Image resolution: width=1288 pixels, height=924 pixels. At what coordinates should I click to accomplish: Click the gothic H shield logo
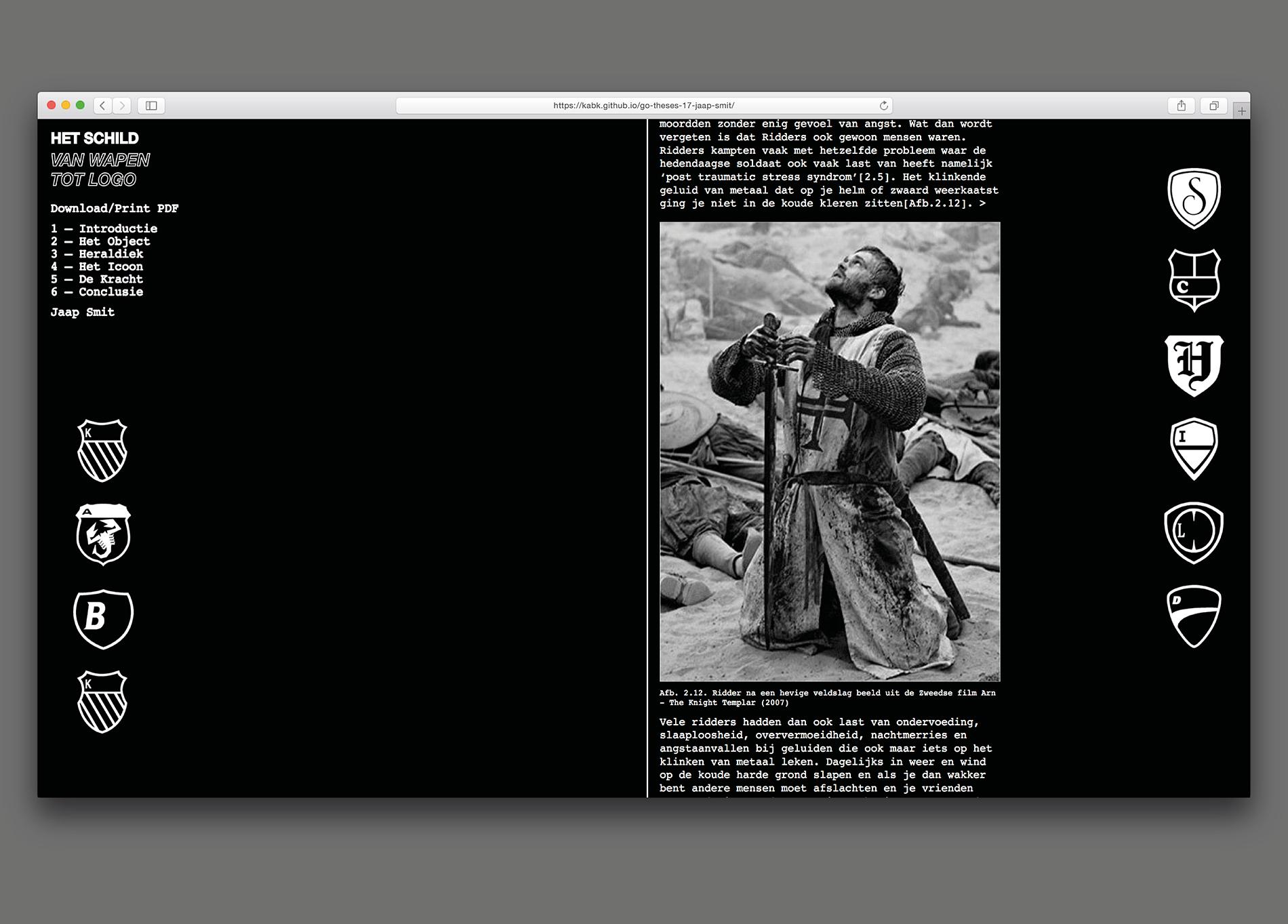(x=1194, y=365)
